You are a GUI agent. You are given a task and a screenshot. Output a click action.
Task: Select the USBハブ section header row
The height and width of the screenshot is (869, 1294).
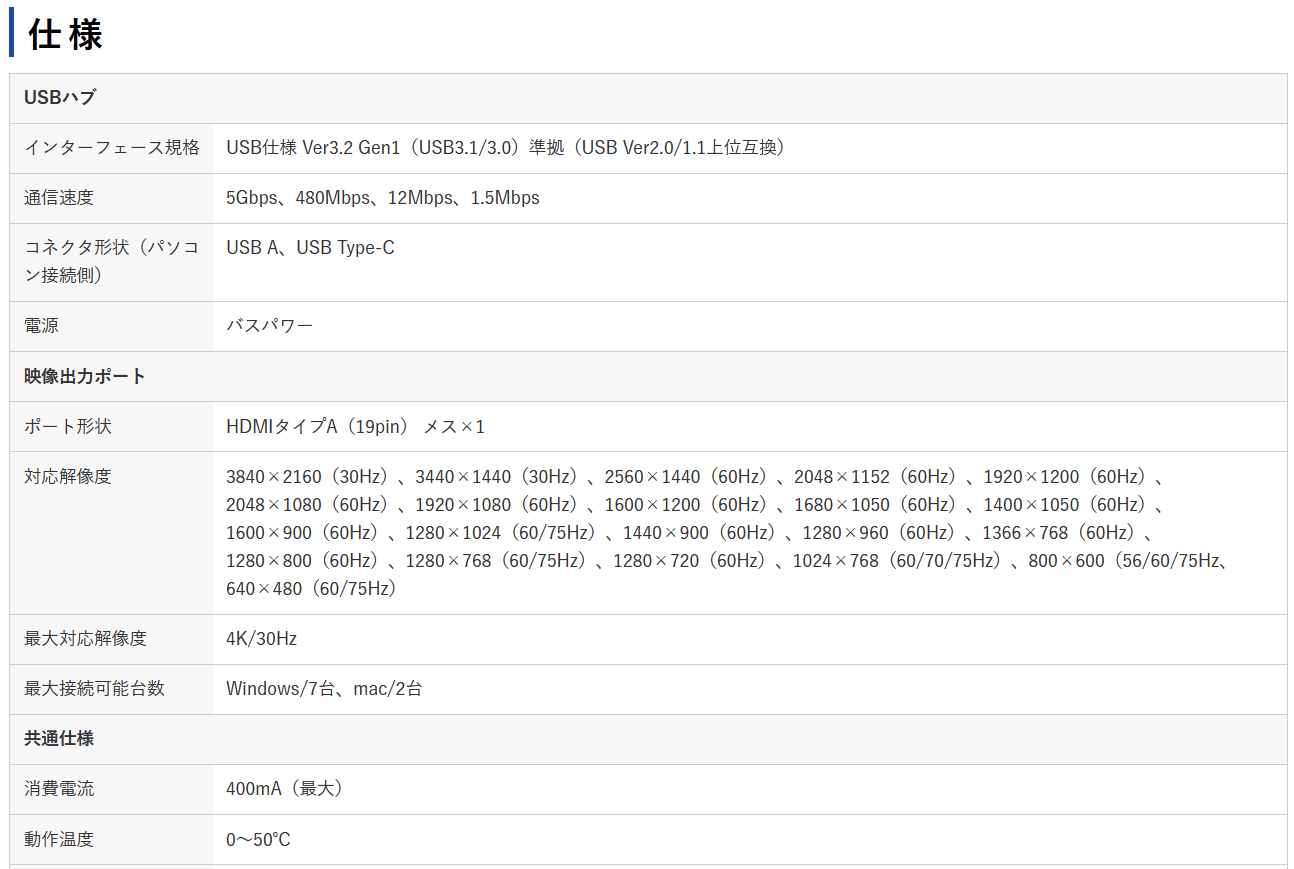(648, 98)
